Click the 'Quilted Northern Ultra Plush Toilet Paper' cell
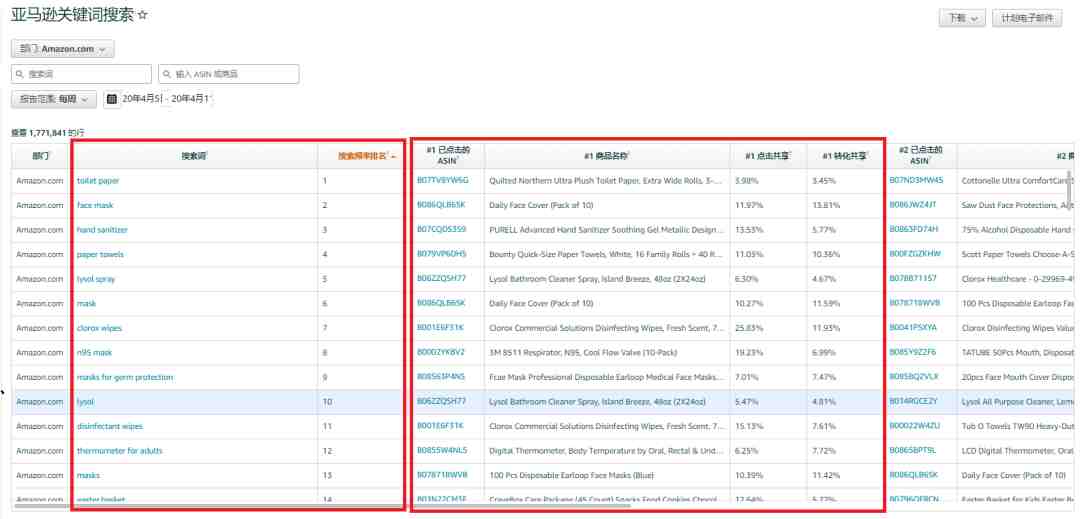The height and width of the screenshot is (519, 1080). pos(606,180)
